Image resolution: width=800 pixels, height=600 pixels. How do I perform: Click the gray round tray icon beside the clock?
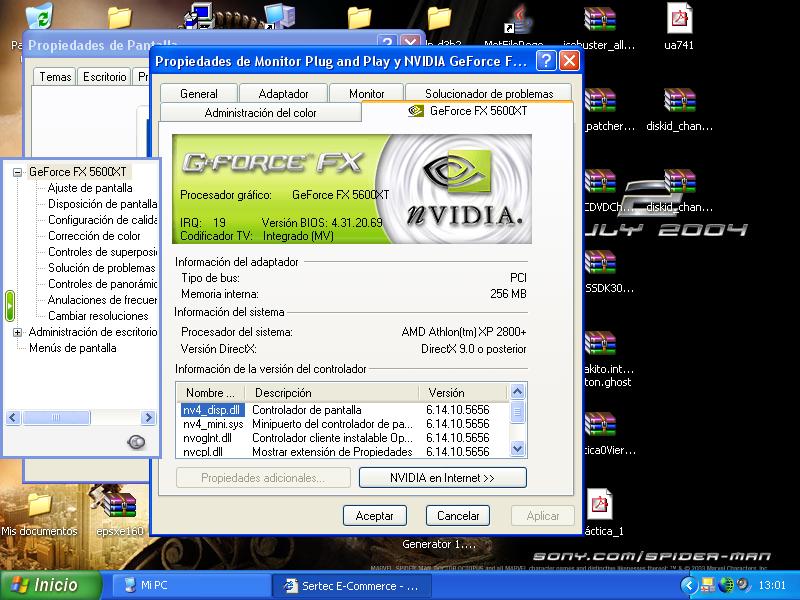[743, 585]
